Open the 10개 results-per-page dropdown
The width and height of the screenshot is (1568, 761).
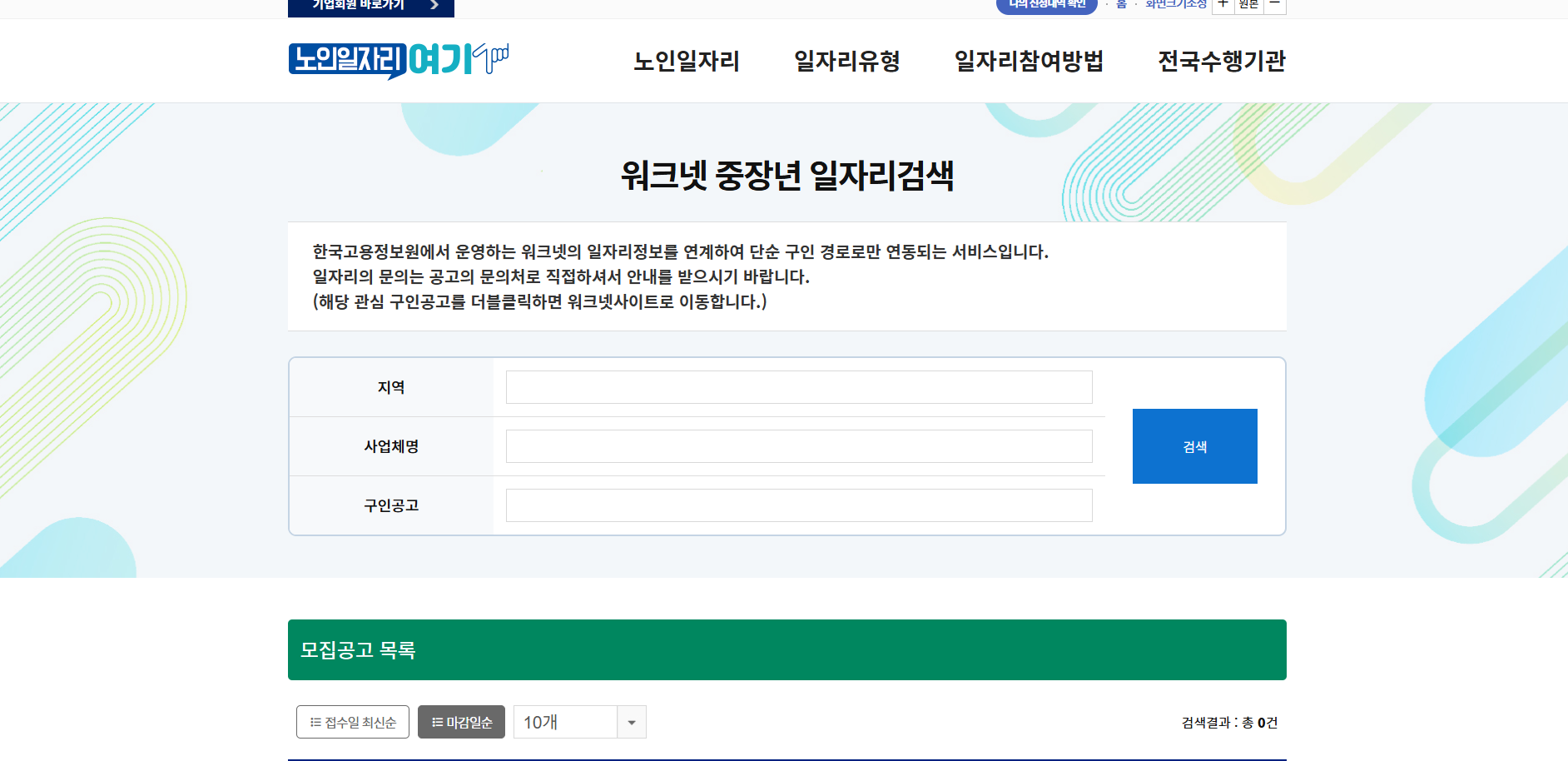[x=579, y=722]
